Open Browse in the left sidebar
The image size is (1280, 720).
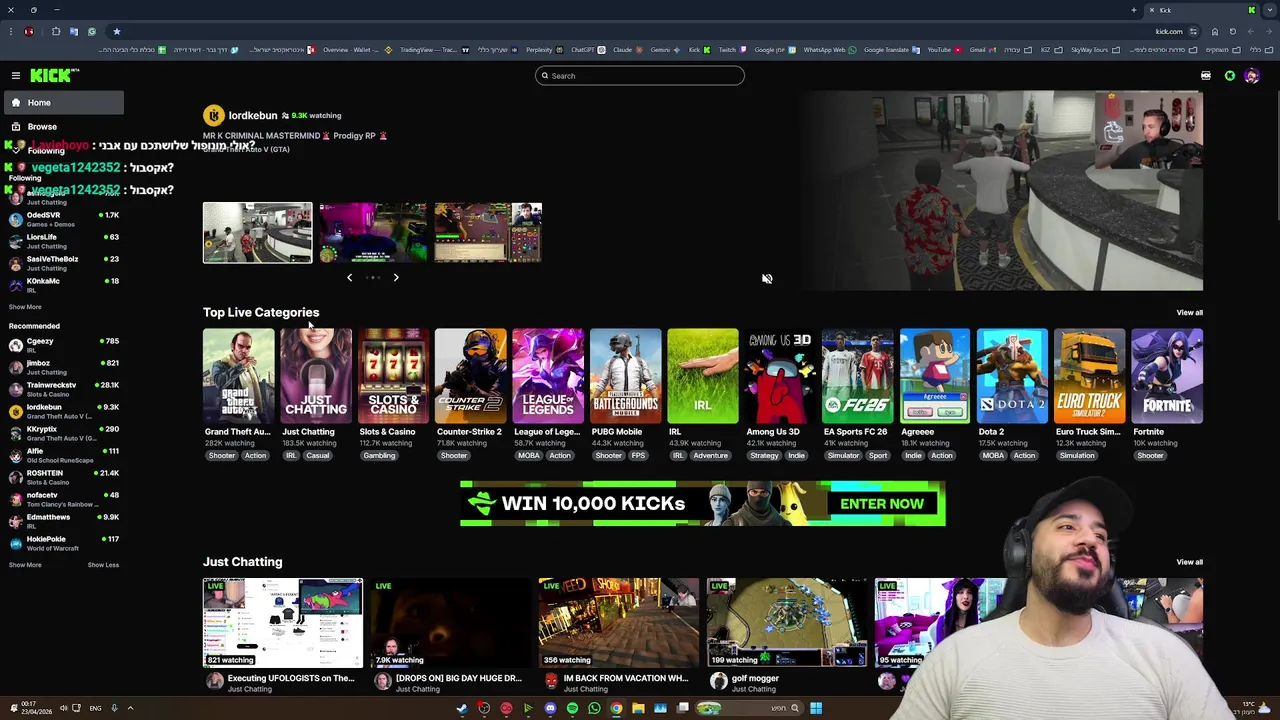tap(63, 127)
